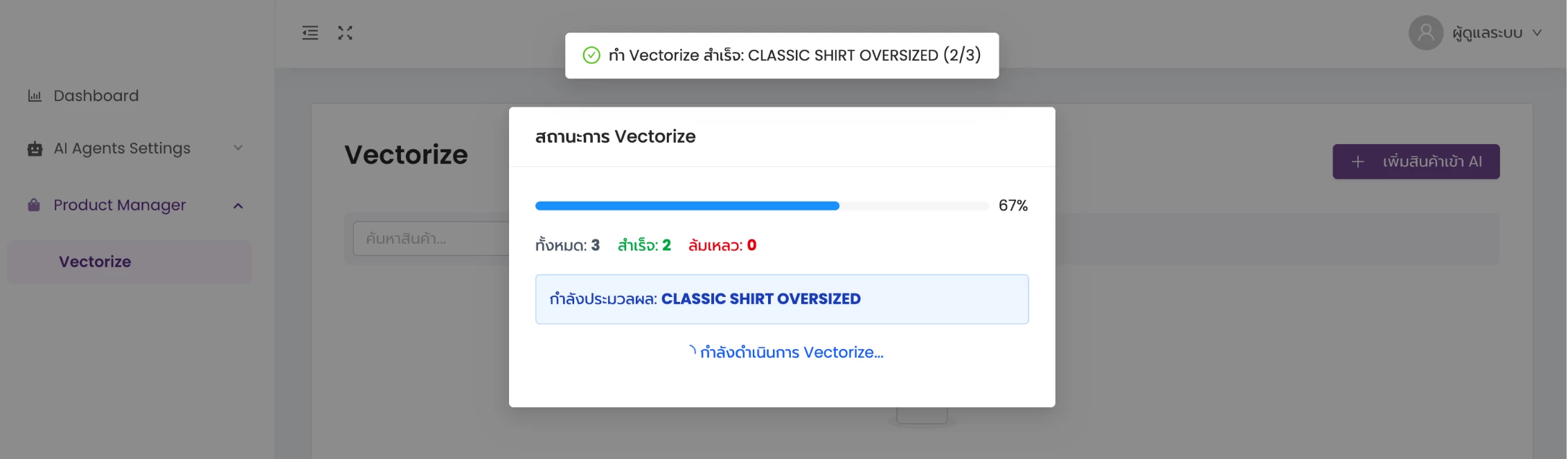Click the CLASSIC SHIRT OVERSIZED processing box
The width and height of the screenshot is (1568, 459).
[781, 299]
